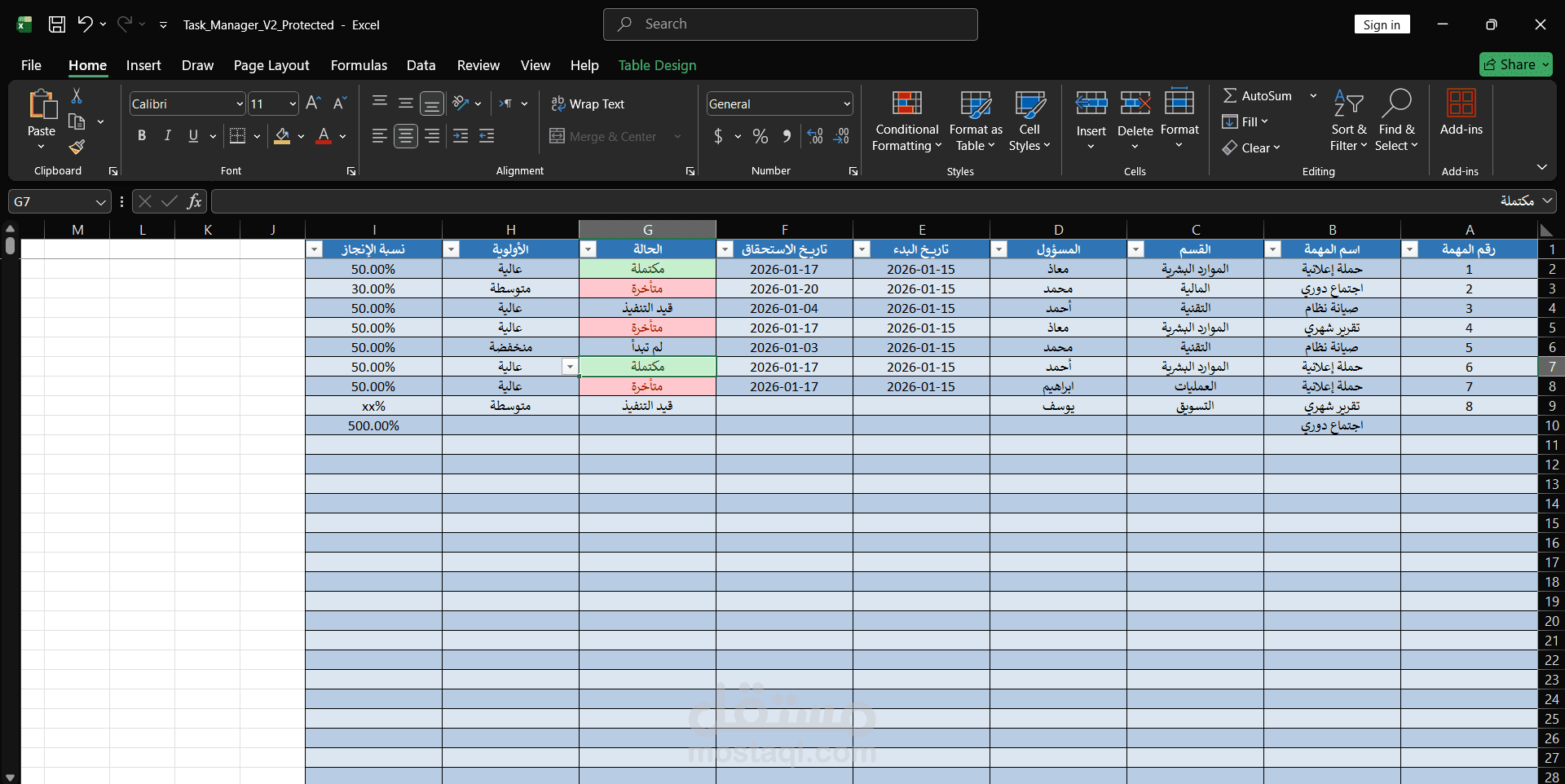Switch to the Table Design tab
This screenshot has height=784, width=1565.
coord(657,65)
